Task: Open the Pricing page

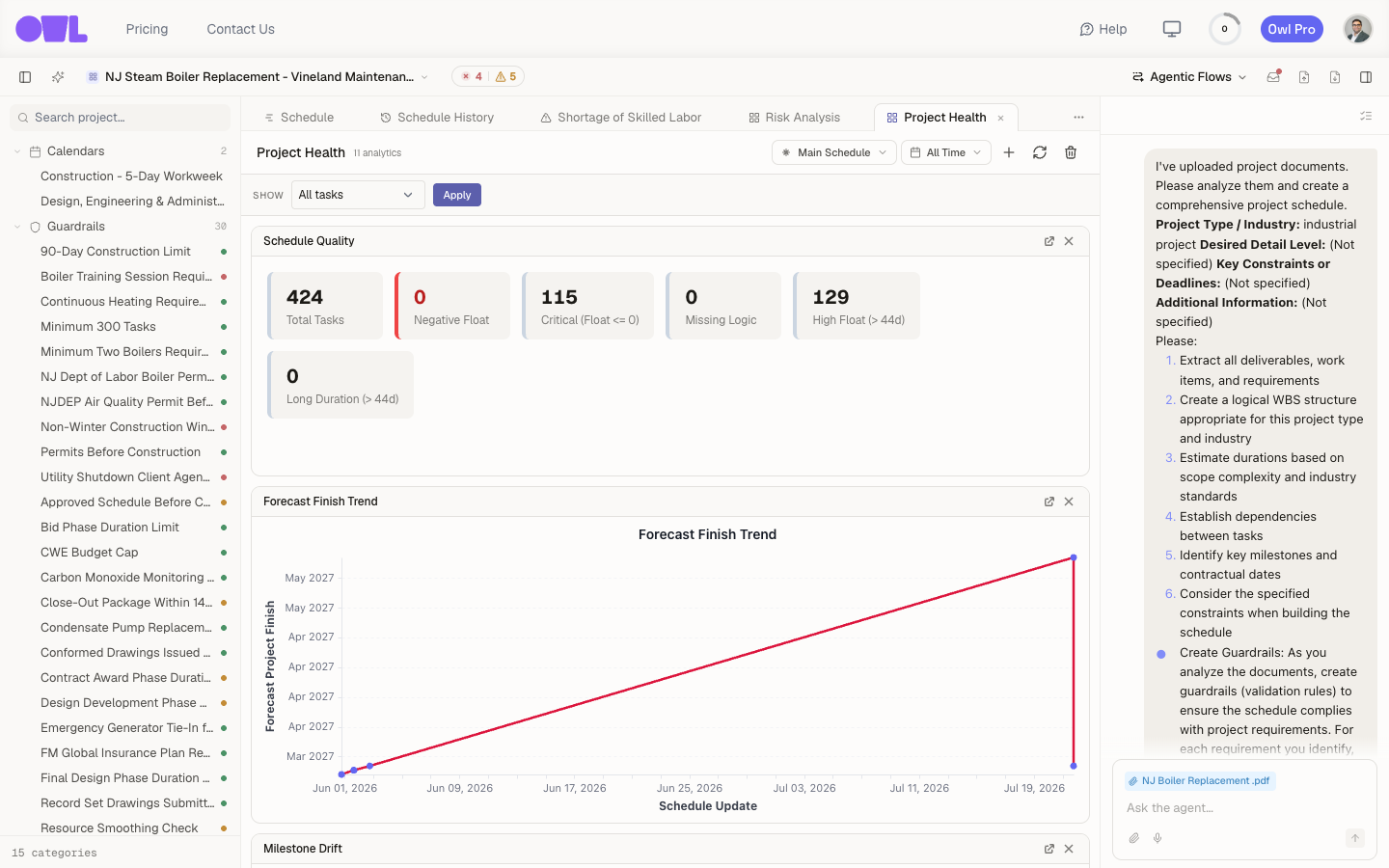Action: click(x=147, y=29)
